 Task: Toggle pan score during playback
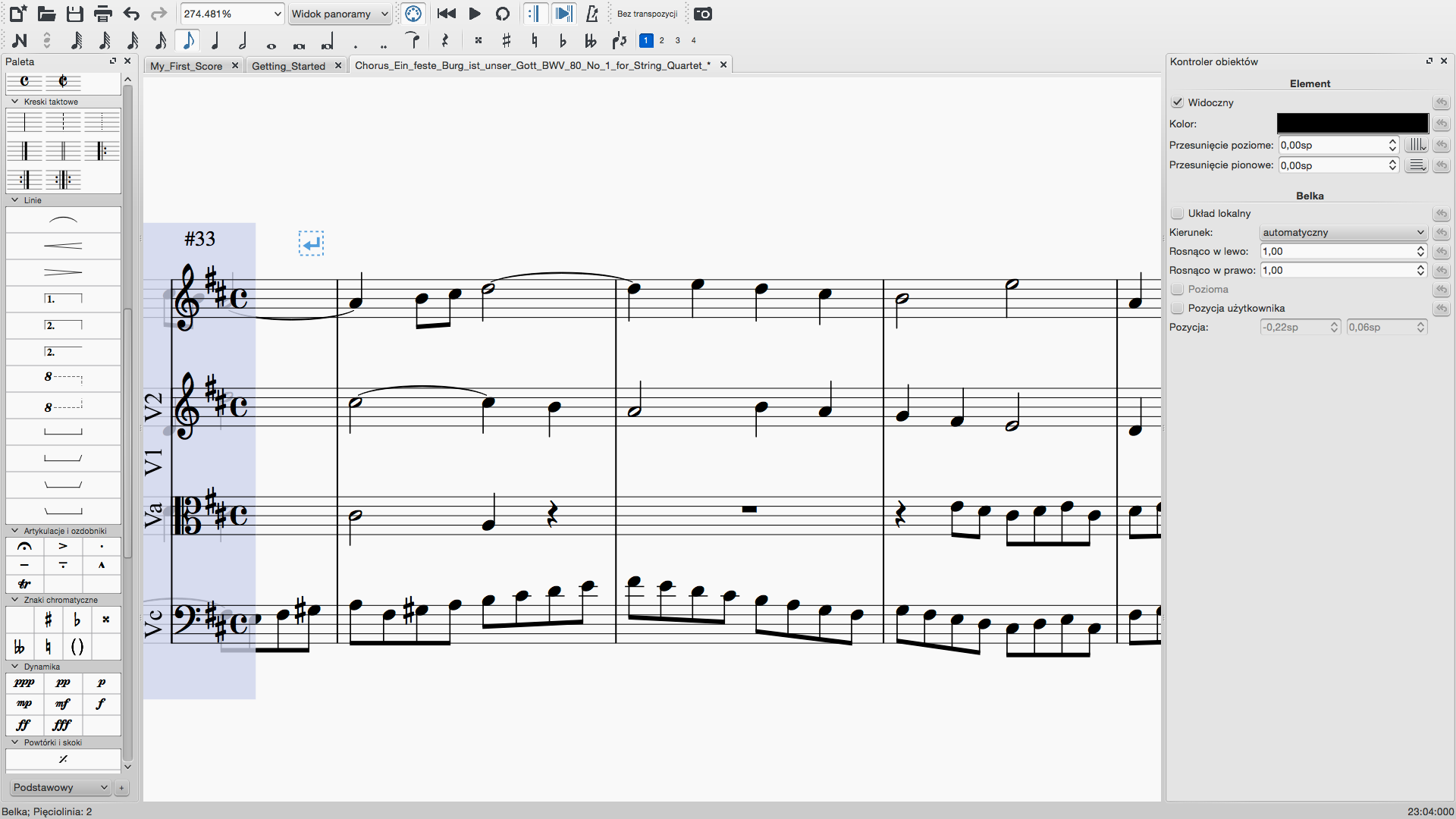563,14
